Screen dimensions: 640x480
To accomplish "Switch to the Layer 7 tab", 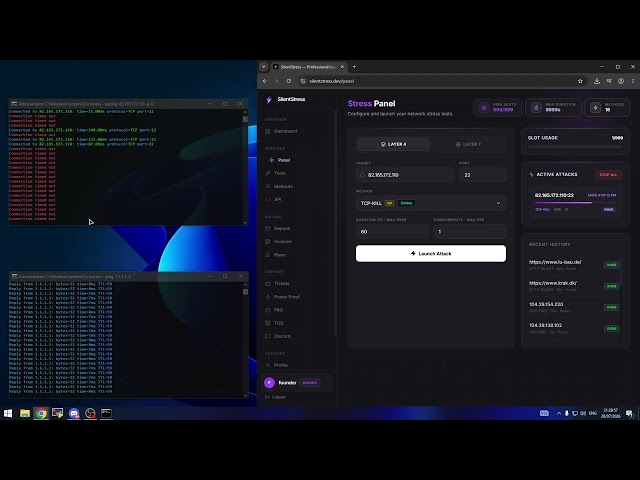I will [x=468, y=144].
